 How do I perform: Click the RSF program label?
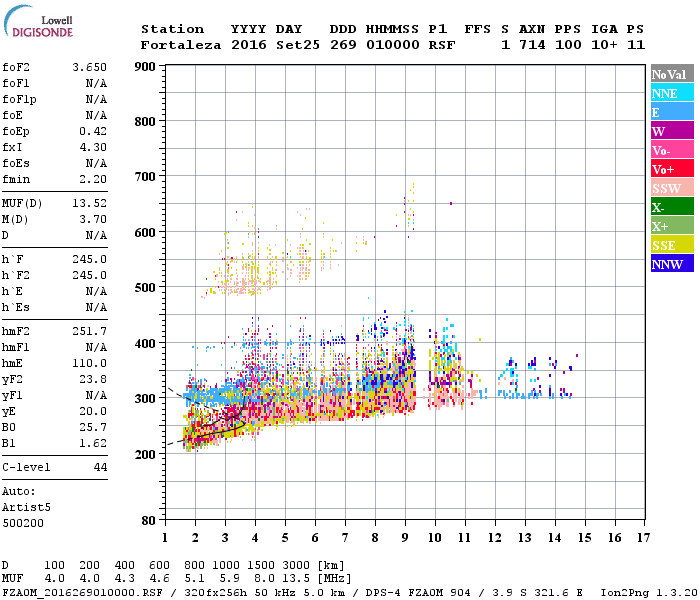click(442, 45)
